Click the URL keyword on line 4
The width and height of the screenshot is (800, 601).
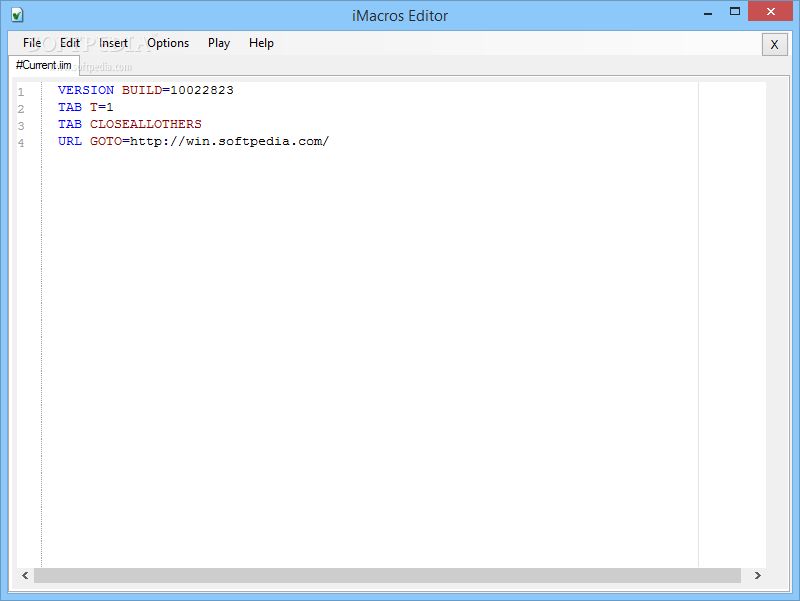tap(70, 141)
